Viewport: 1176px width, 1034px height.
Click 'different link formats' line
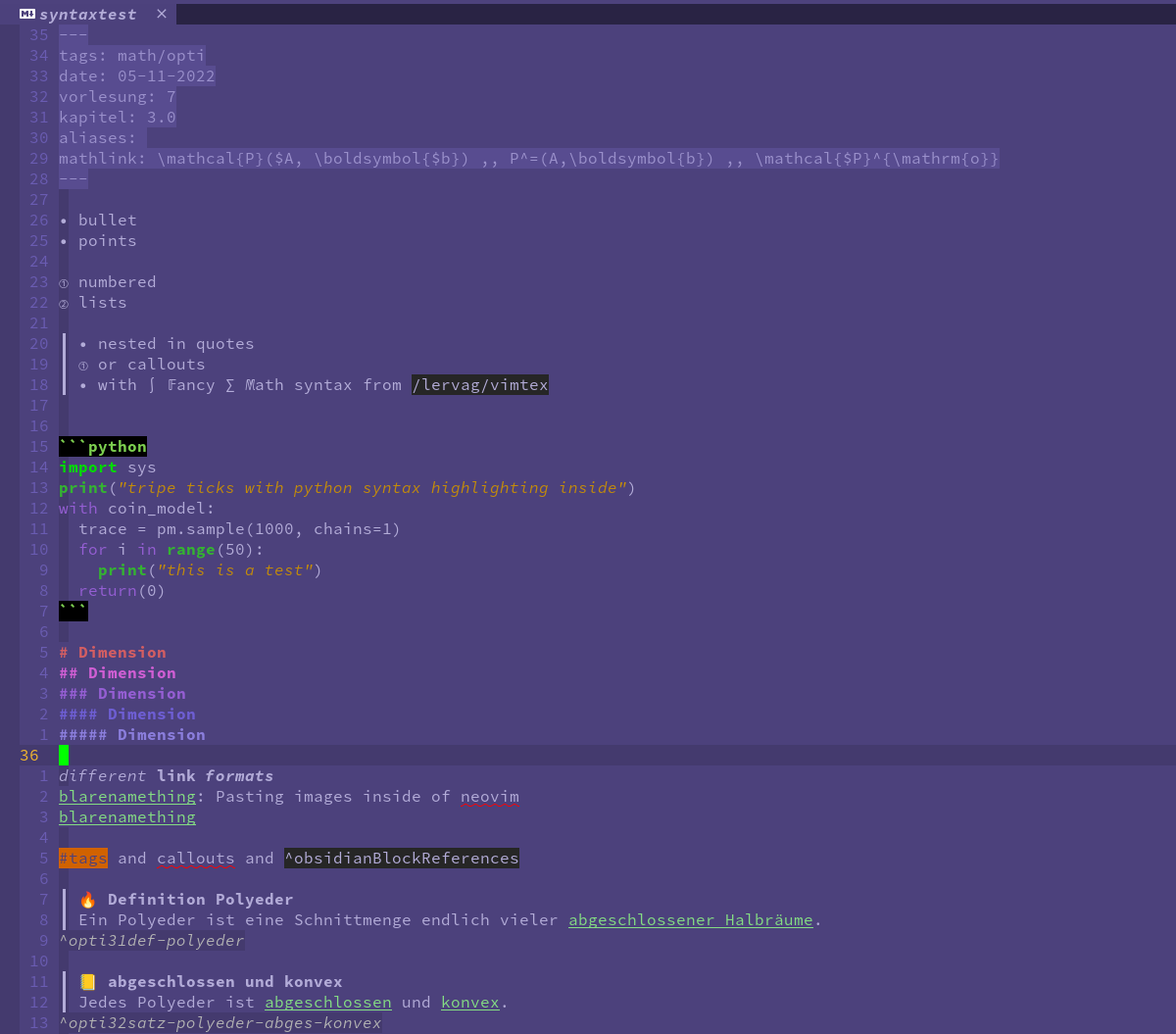coord(167,775)
